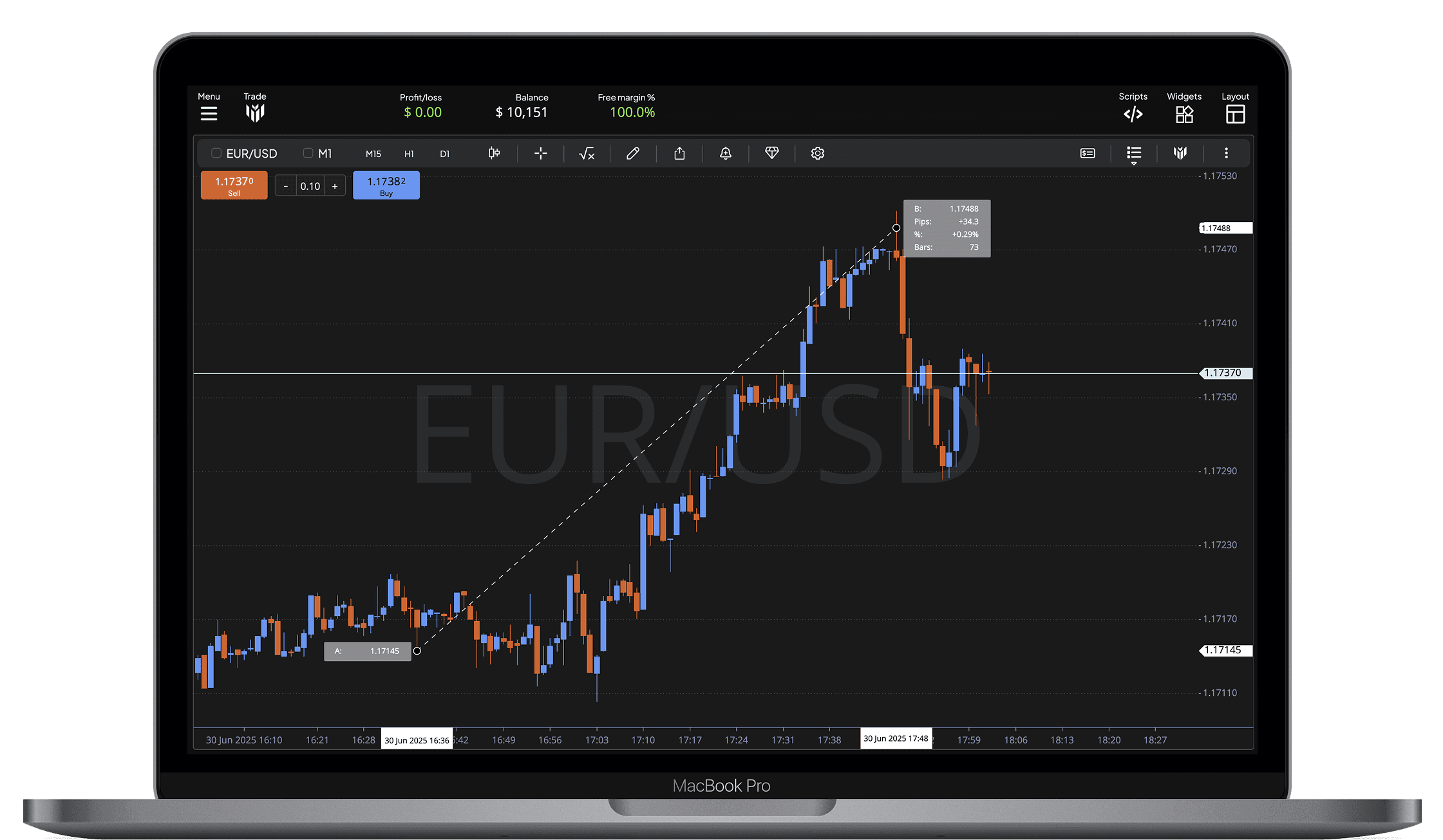Expand the order list dropdown arrow
Viewport: 1443px width, 840px height.
[1134, 165]
